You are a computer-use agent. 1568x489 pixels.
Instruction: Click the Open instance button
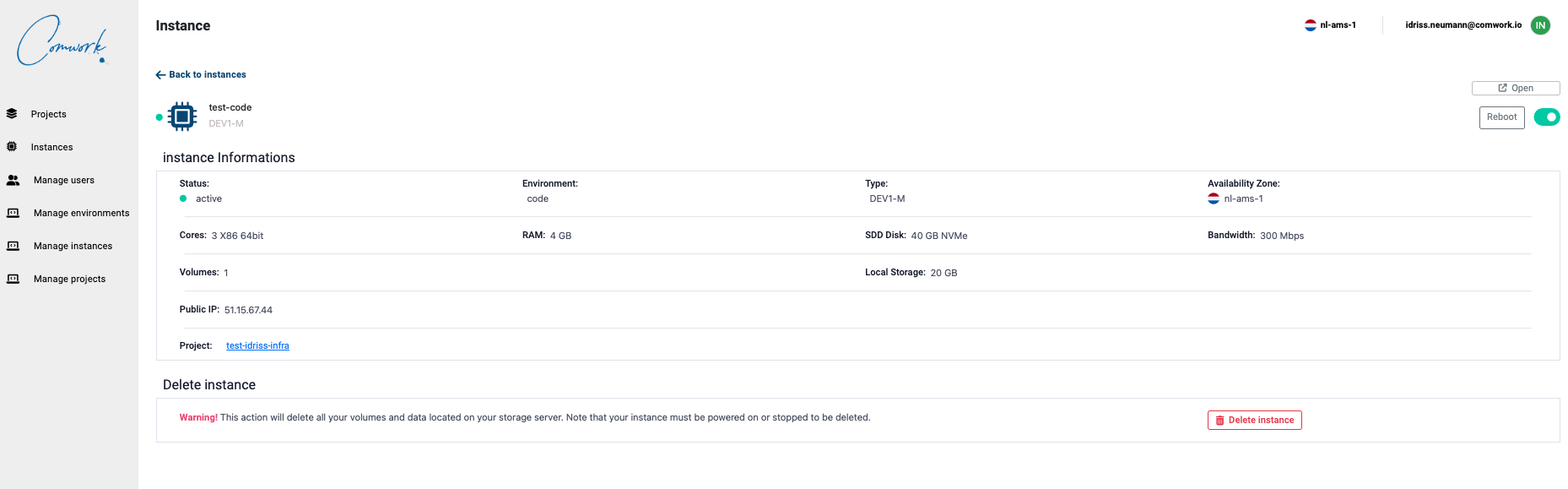tap(1515, 88)
